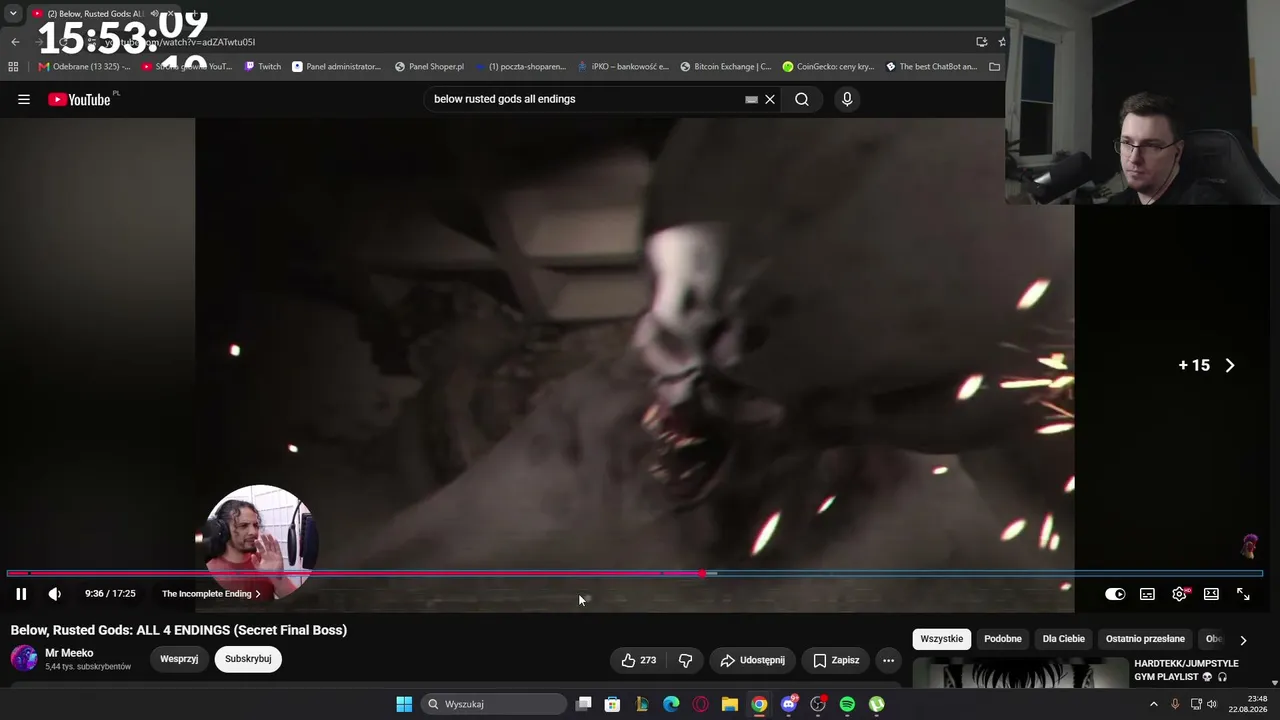The image size is (1280, 720).
Task: Dislike the video with thumbs down
Action: point(685,660)
